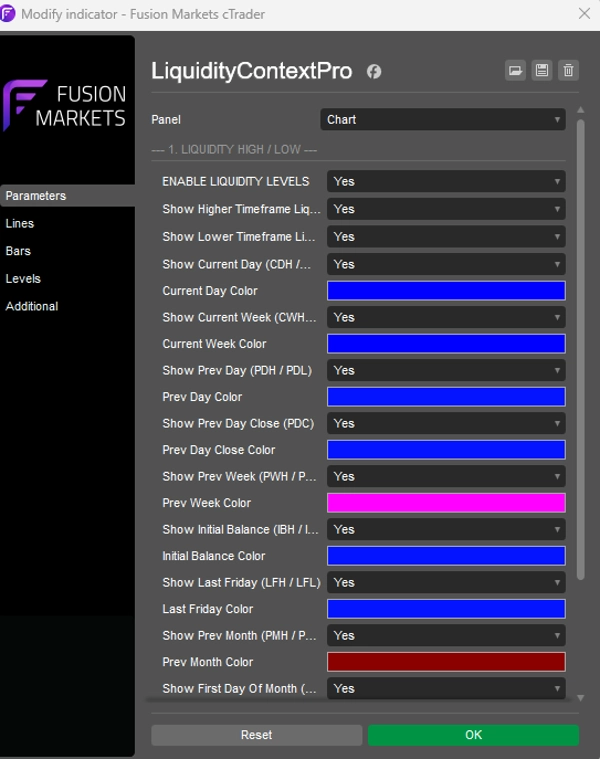This screenshot has width=600, height=759.
Task: Open the Panel dropdown showing Chart
Action: pyautogui.click(x=443, y=120)
